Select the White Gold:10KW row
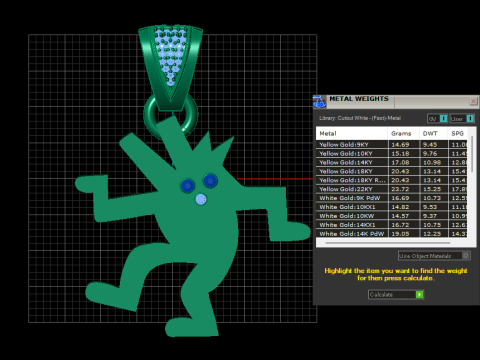This screenshot has width=480, height=360. [x=392, y=216]
